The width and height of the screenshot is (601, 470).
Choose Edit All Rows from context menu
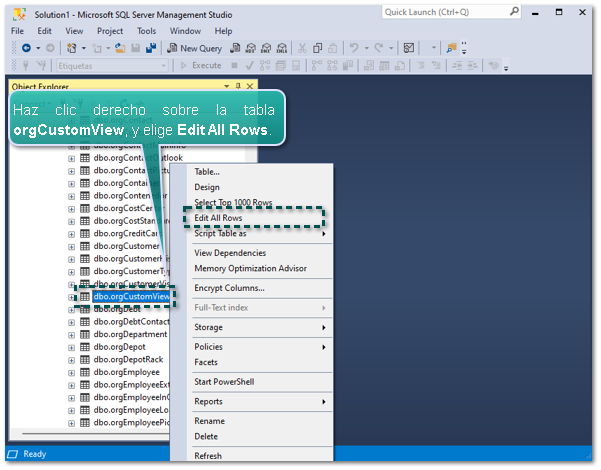click(218, 218)
